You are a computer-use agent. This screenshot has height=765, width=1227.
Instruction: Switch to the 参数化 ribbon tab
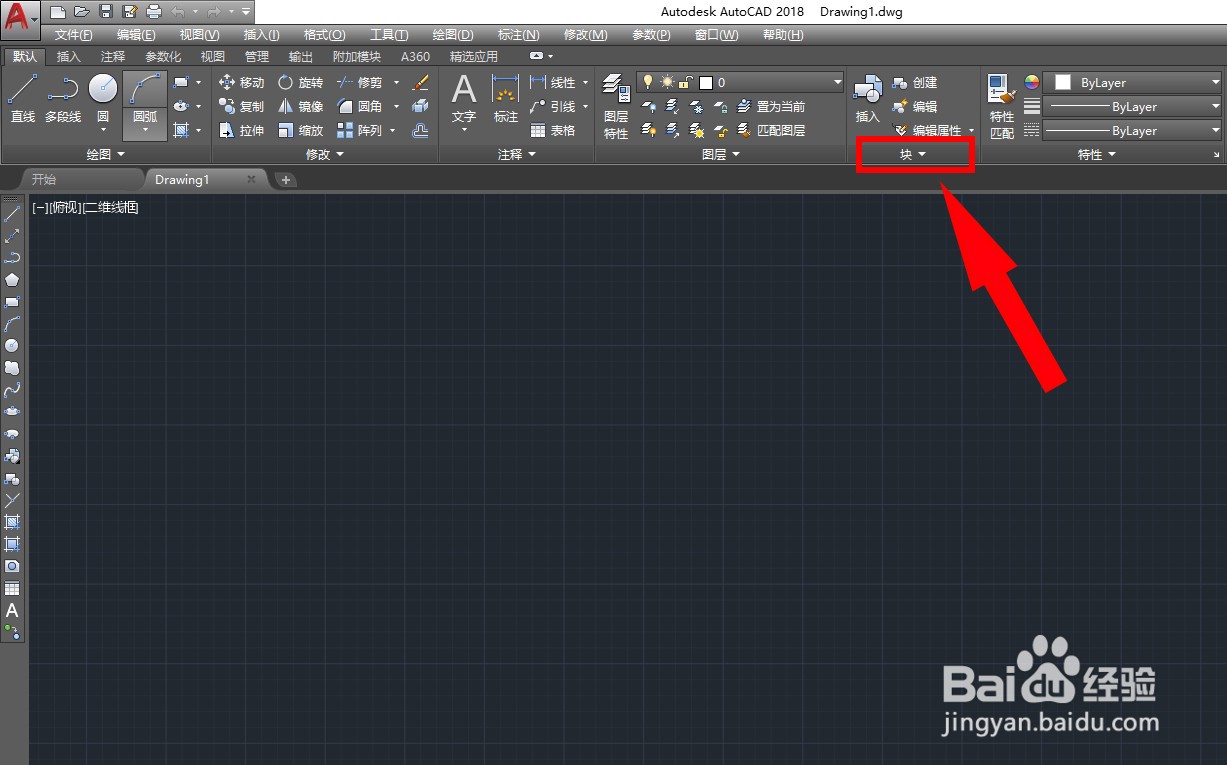coord(163,57)
